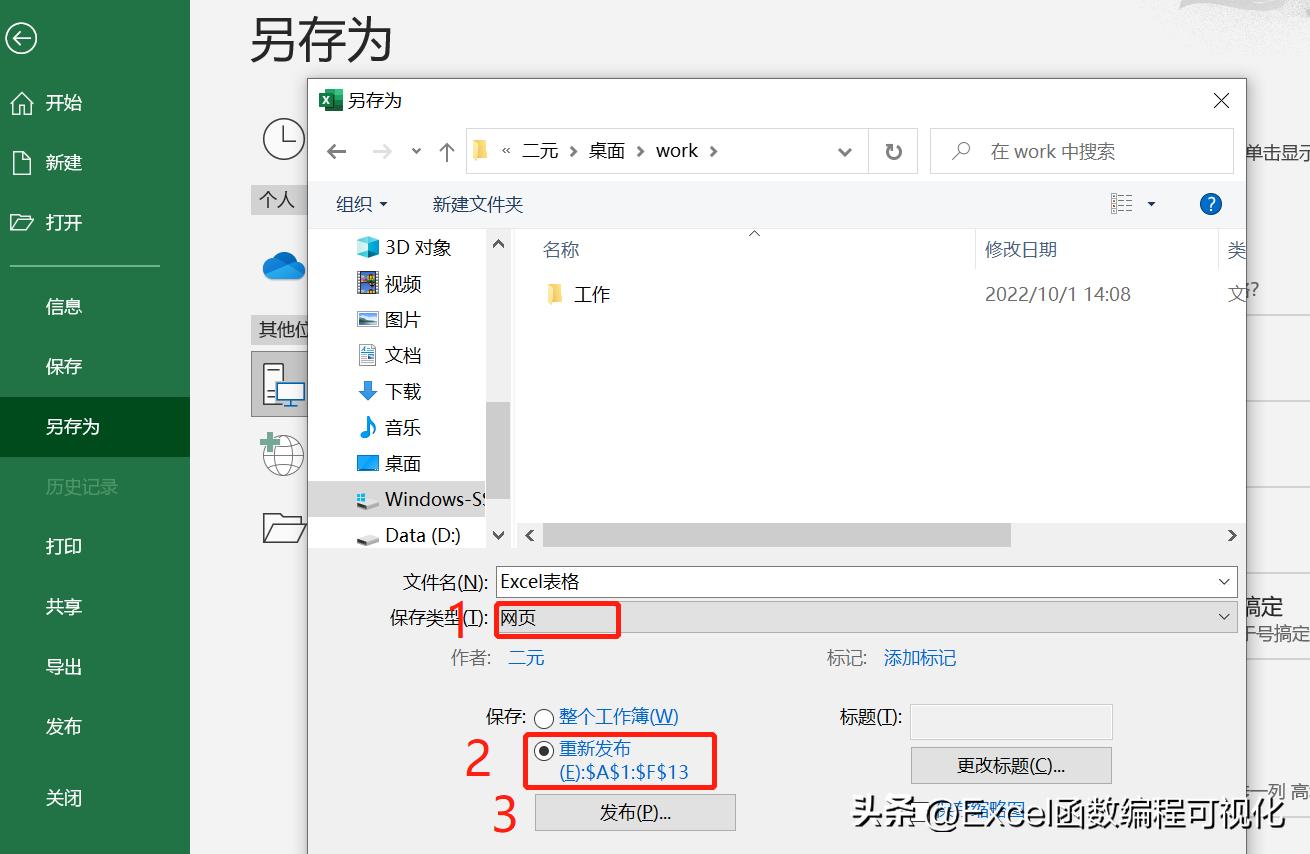
Task: Click the 更改标题(C) button
Action: (1011, 765)
